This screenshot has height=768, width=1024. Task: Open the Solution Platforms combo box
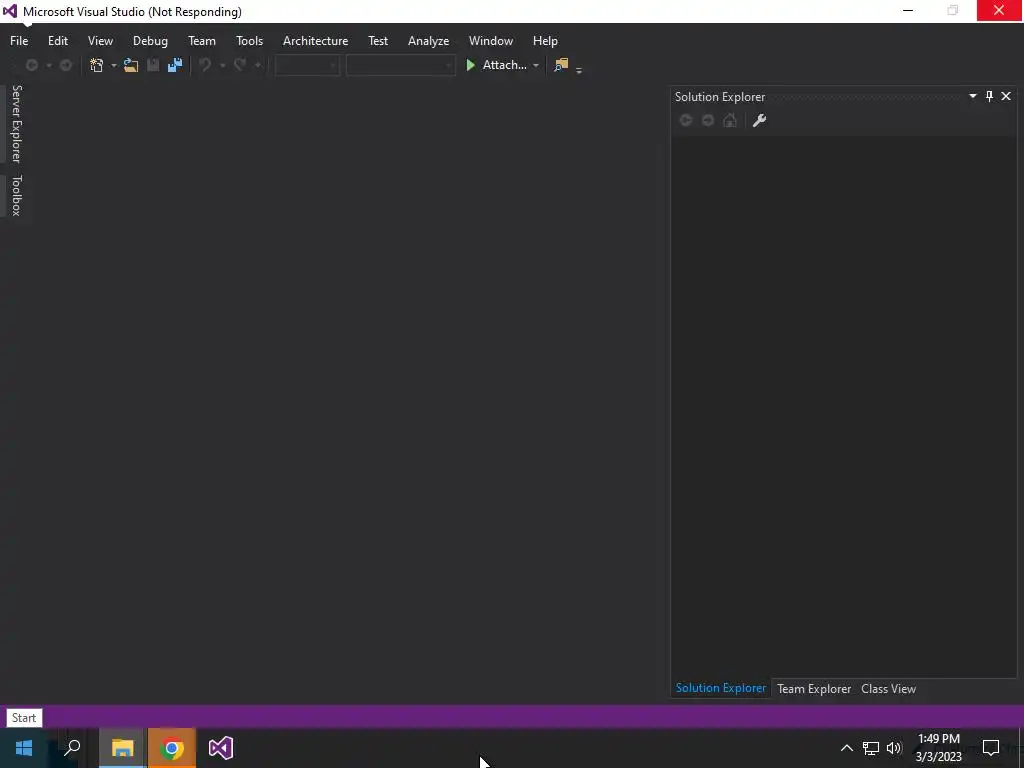400,65
